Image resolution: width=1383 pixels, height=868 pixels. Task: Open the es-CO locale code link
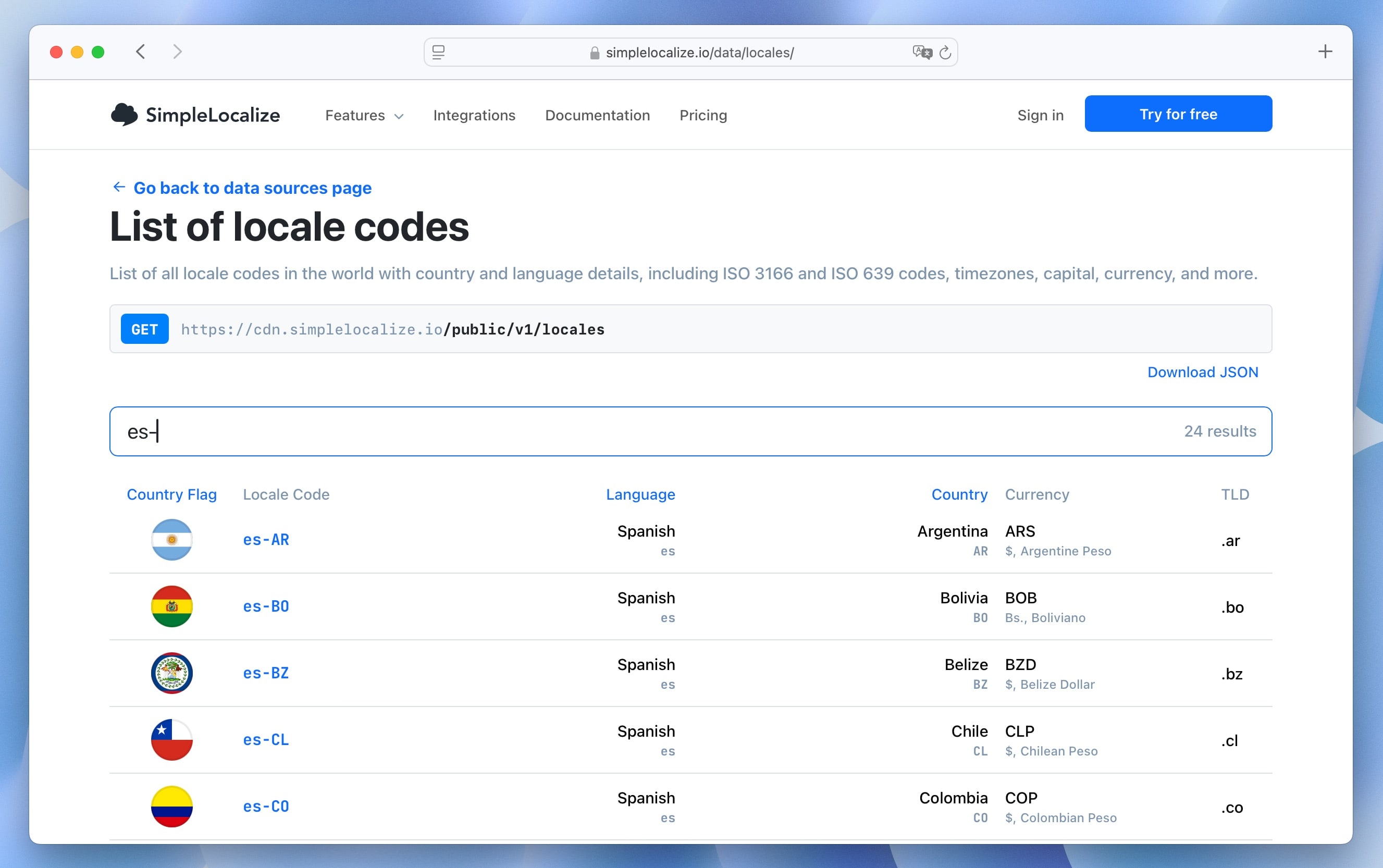[266, 806]
